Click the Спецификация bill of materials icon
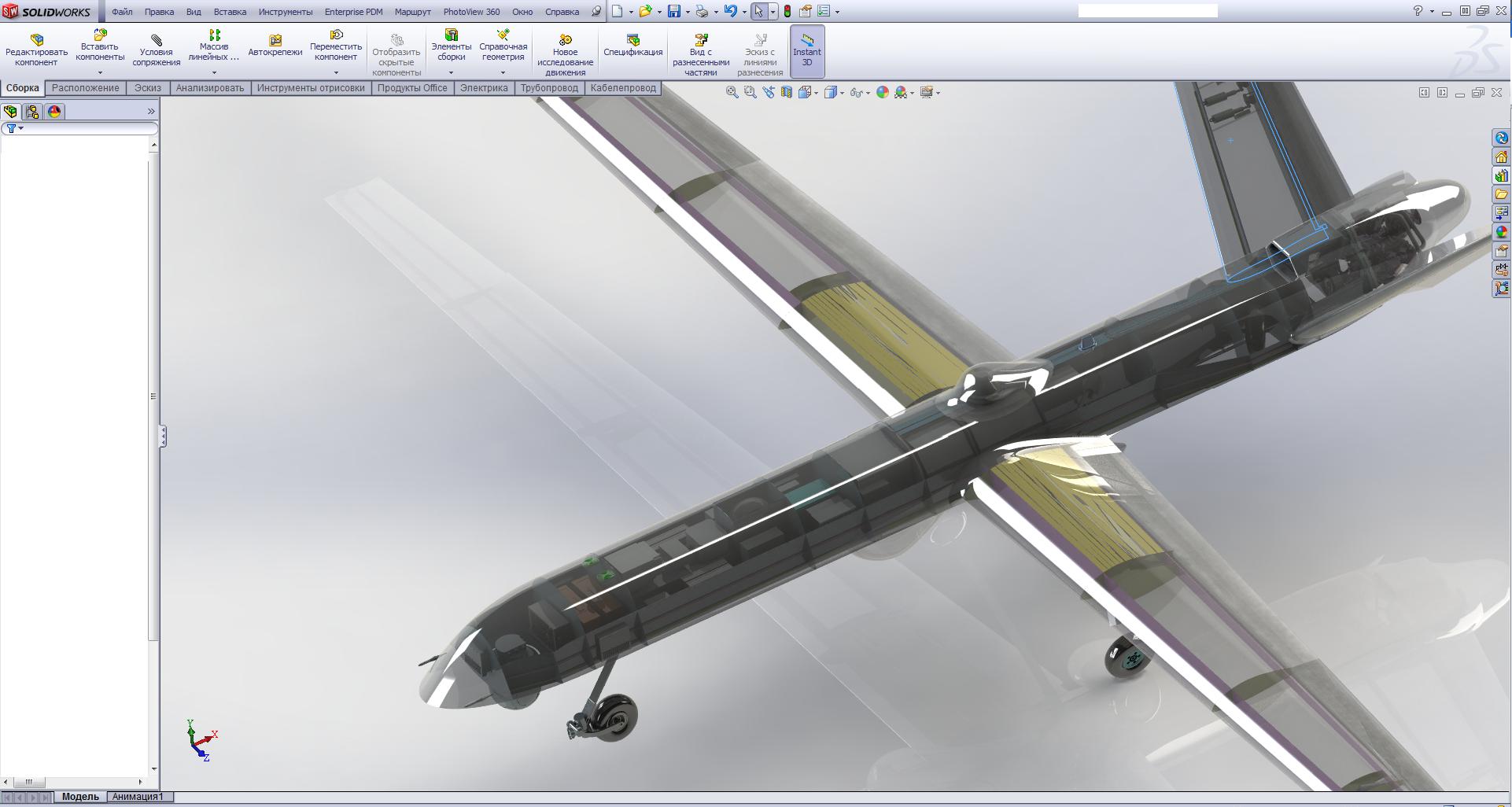The height and width of the screenshot is (807, 1512). point(632,46)
